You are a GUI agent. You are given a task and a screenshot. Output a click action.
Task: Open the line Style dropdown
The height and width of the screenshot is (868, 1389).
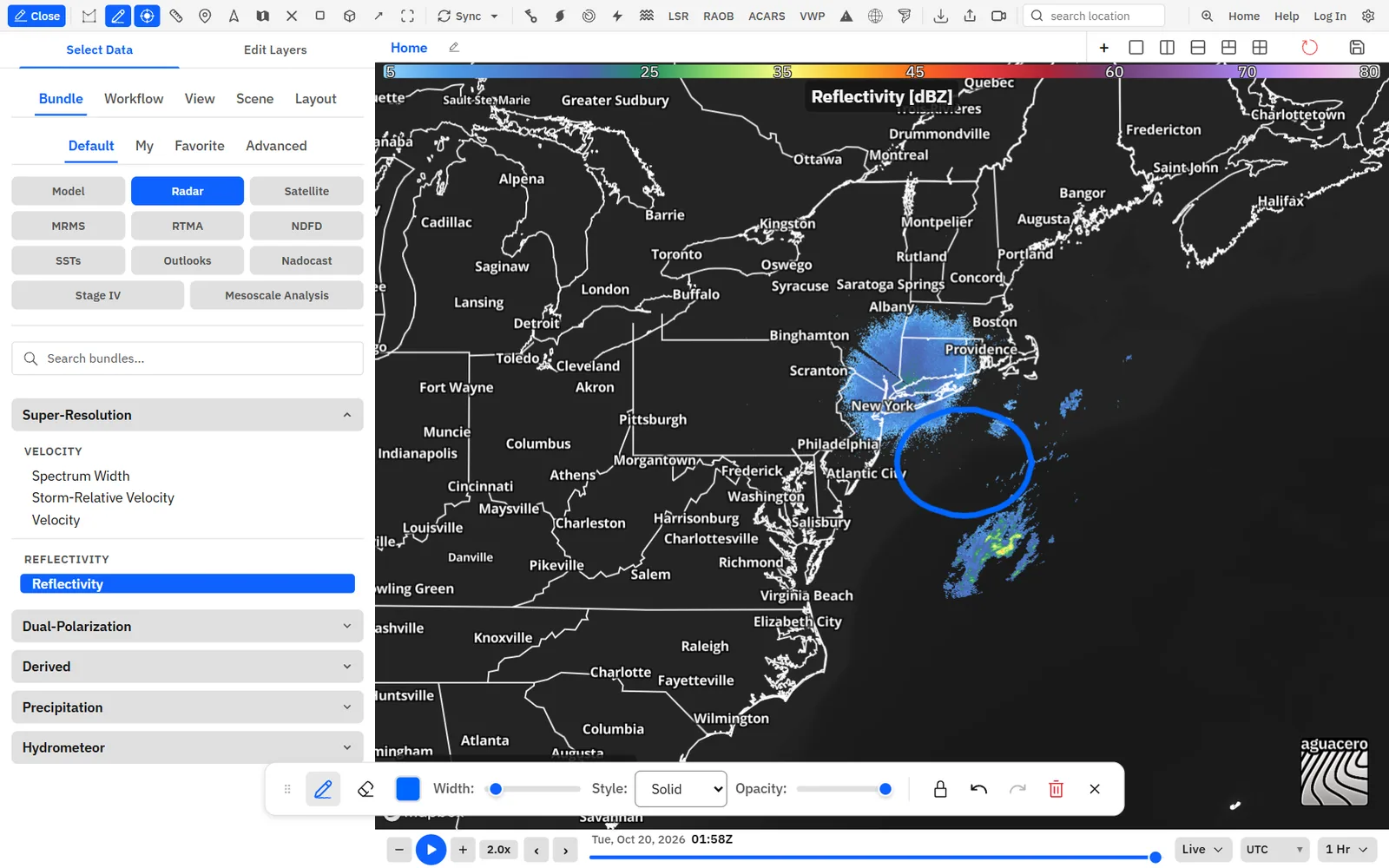coord(681,789)
